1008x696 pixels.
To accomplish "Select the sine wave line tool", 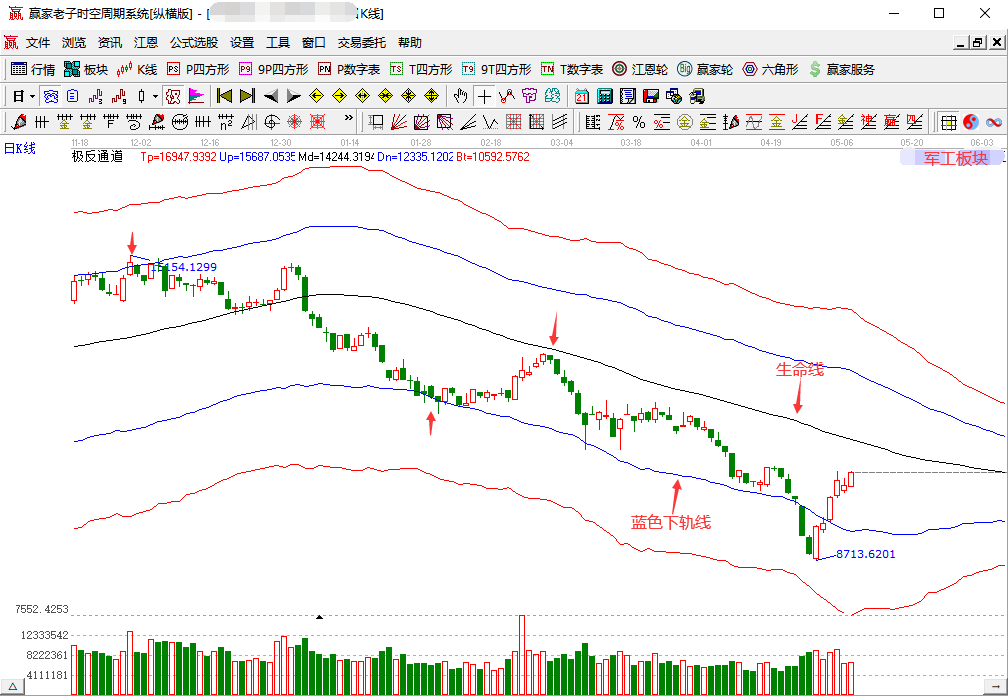I will (x=754, y=121).
